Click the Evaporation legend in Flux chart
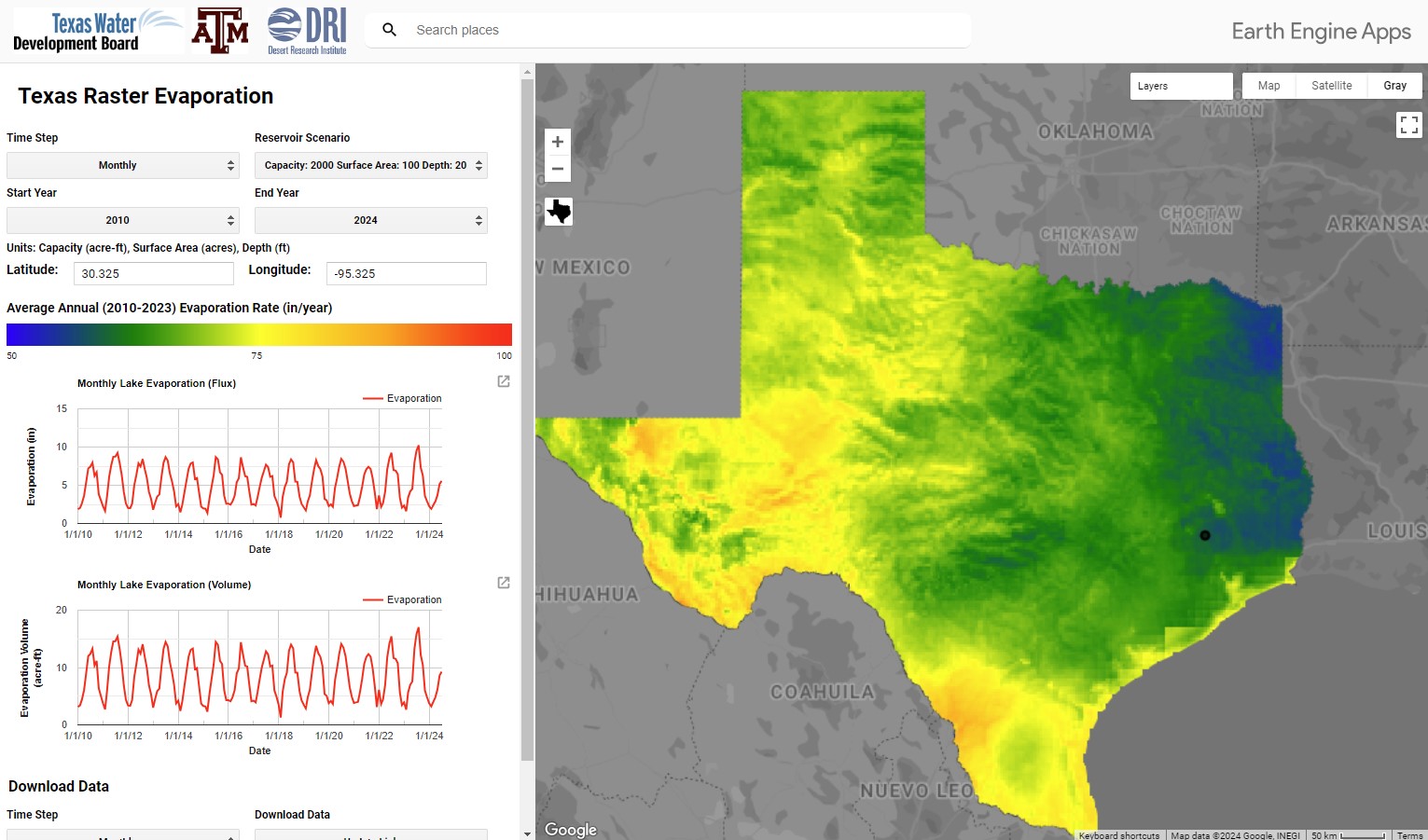This screenshot has width=1428, height=840. (402, 398)
